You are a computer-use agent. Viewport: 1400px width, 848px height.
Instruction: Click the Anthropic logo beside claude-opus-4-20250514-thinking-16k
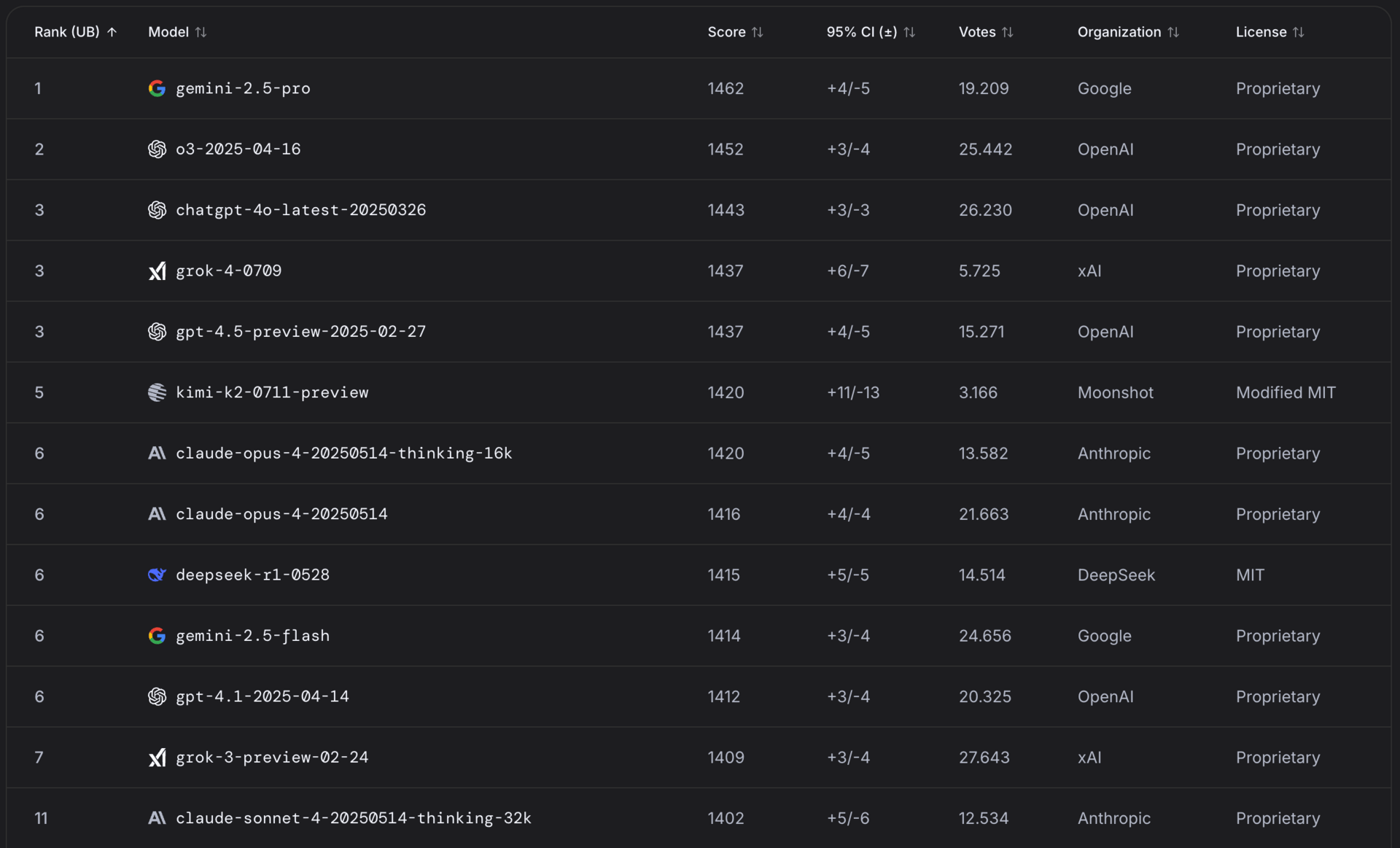coord(157,454)
